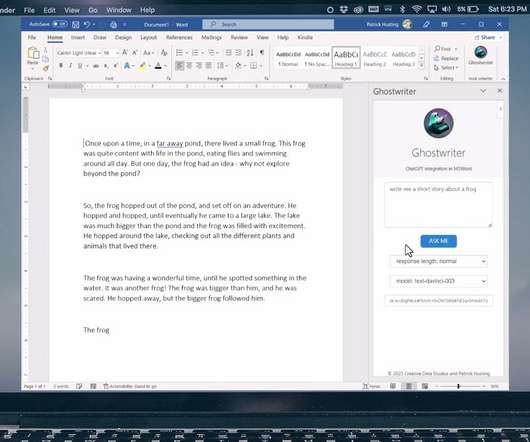Click the pen icon beside the user avatar
This screenshot has height=442, width=530.
pos(427,24)
